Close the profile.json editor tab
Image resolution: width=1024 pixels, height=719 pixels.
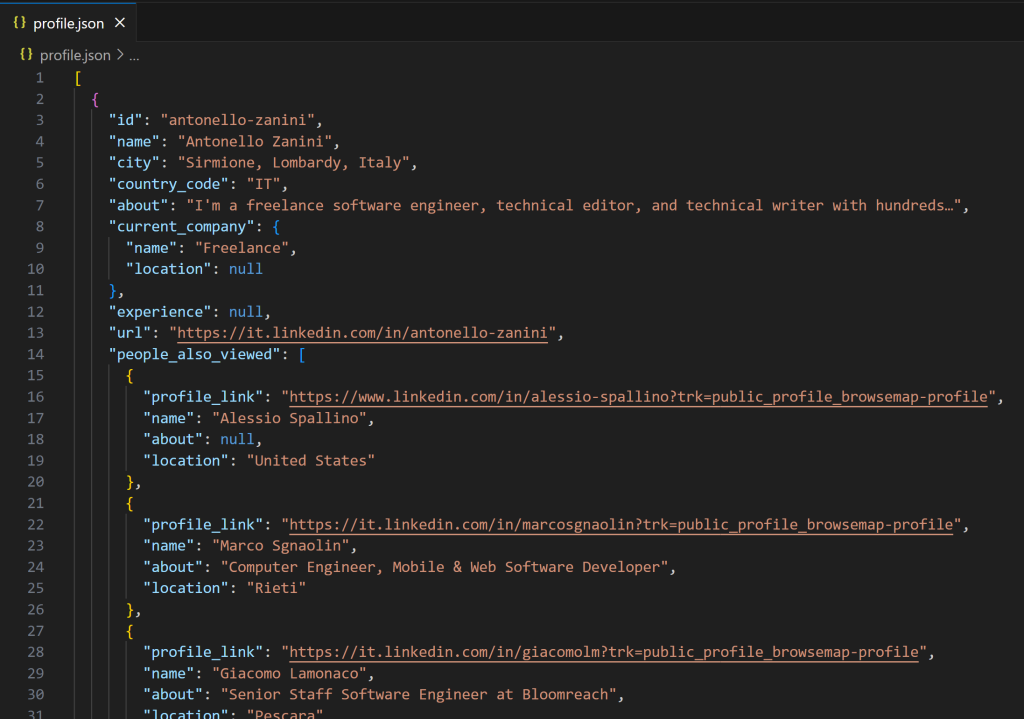point(122,21)
